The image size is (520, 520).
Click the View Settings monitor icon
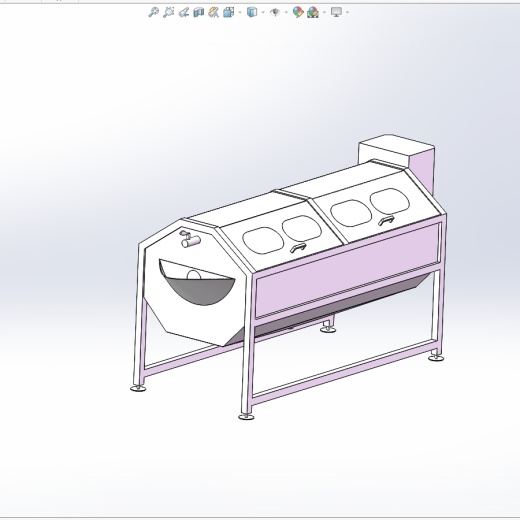coord(336,12)
